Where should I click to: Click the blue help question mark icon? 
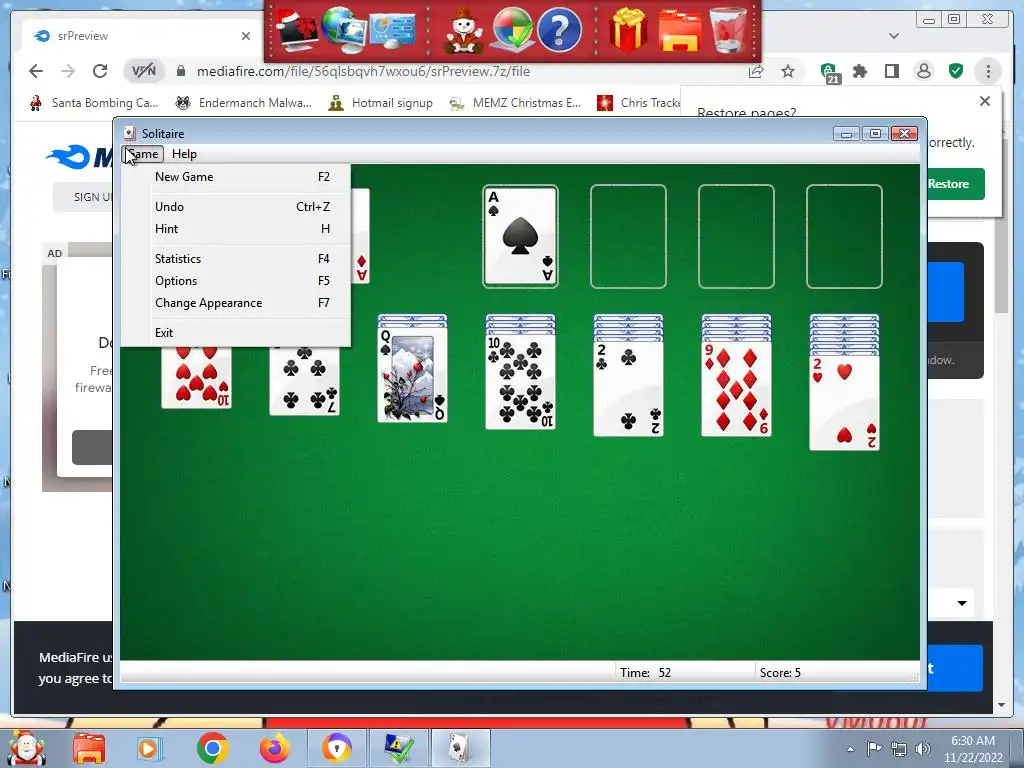(x=559, y=29)
